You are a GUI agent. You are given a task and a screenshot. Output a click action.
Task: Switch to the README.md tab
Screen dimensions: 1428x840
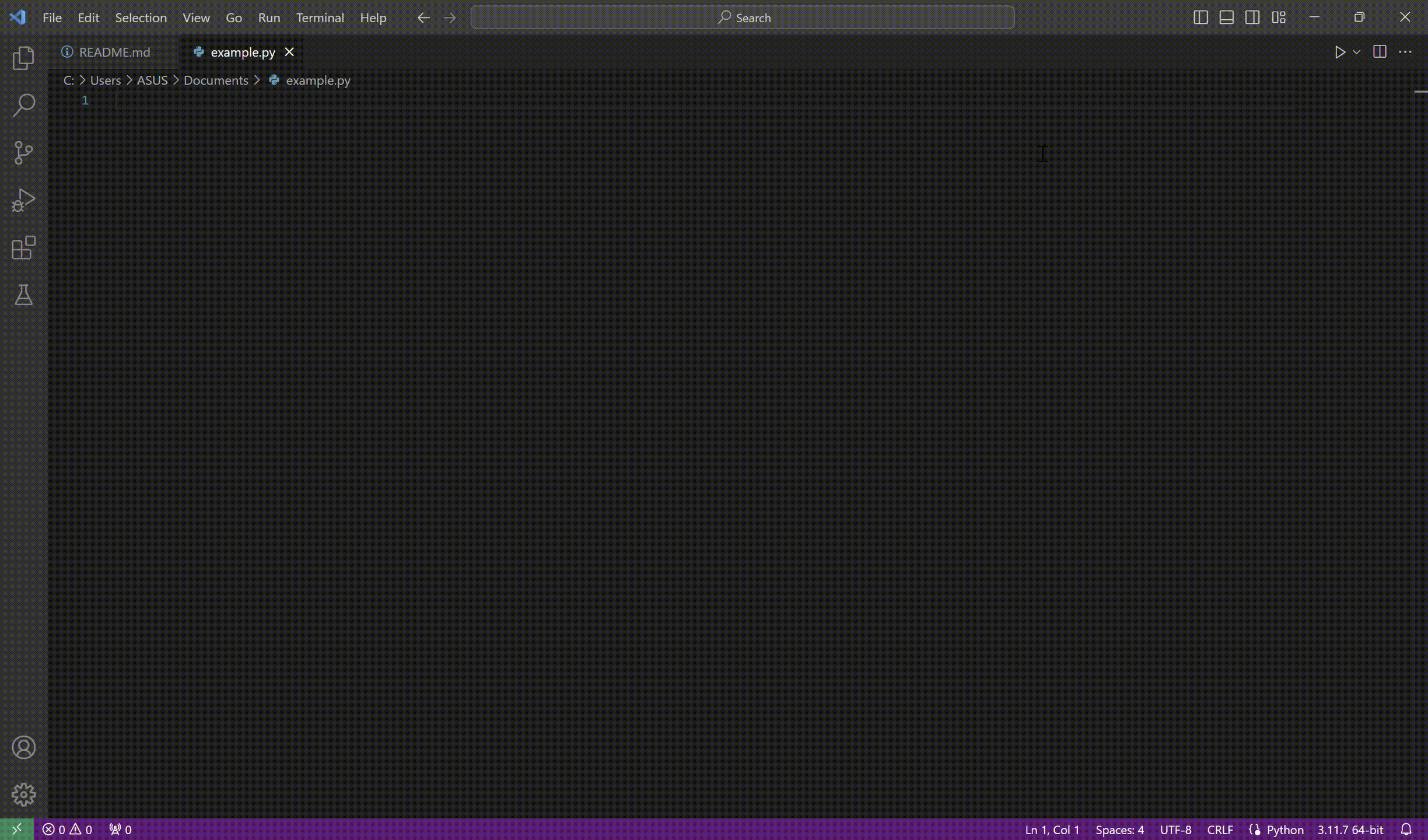[114, 52]
